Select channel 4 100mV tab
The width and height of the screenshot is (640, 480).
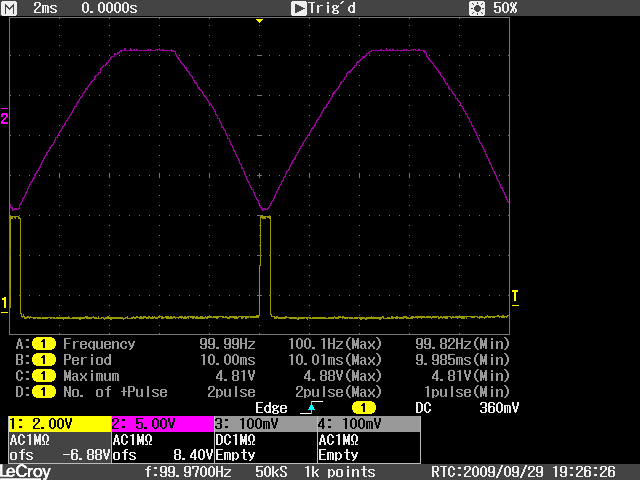click(369, 424)
